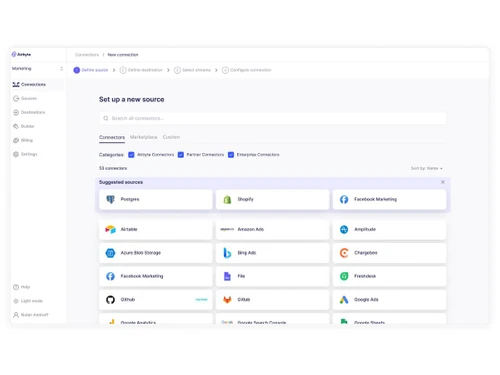The image size is (500, 375).
Task: Select the Define source step
Action: click(x=91, y=70)
